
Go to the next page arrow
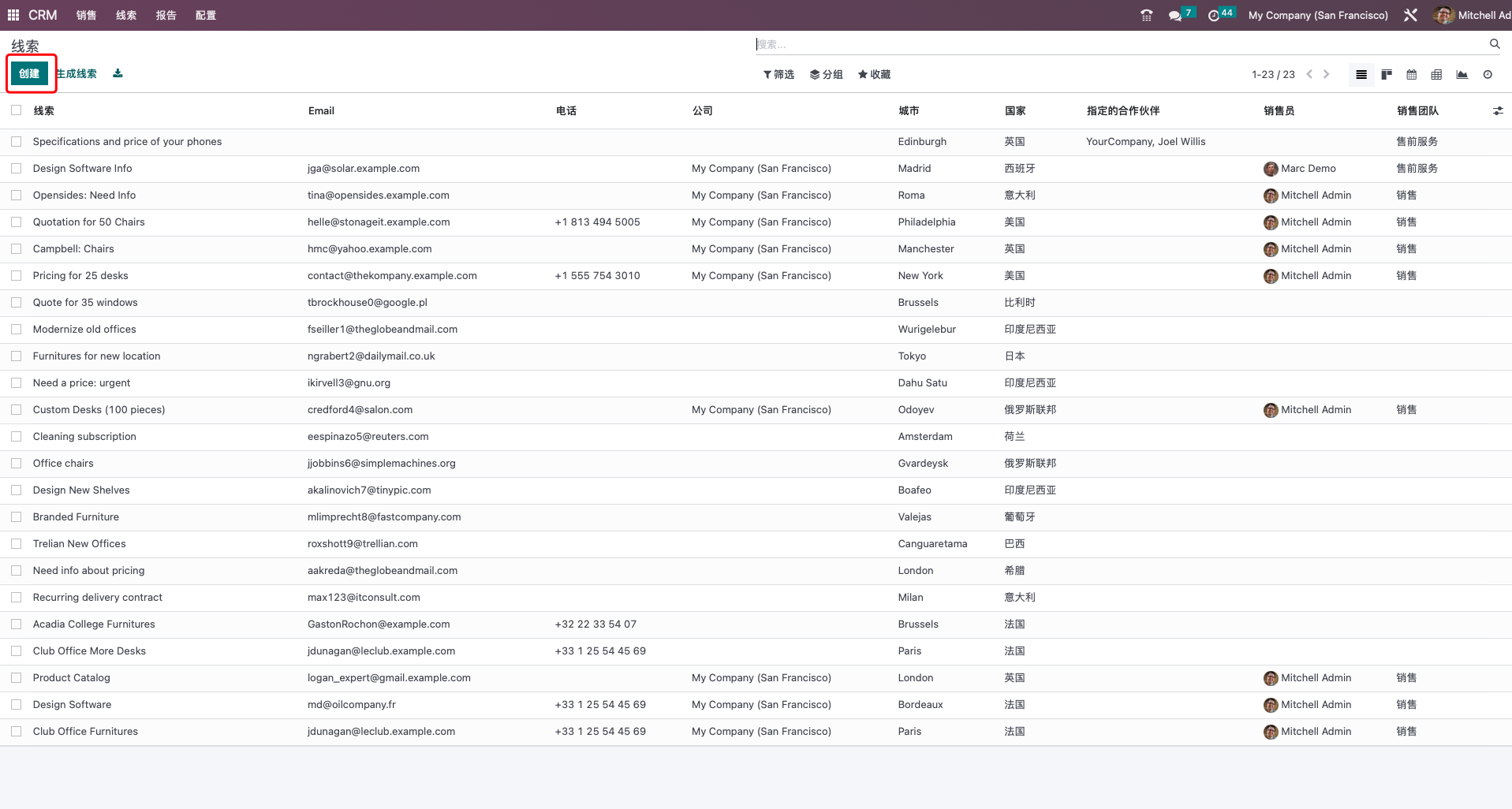coord(1327,74)
